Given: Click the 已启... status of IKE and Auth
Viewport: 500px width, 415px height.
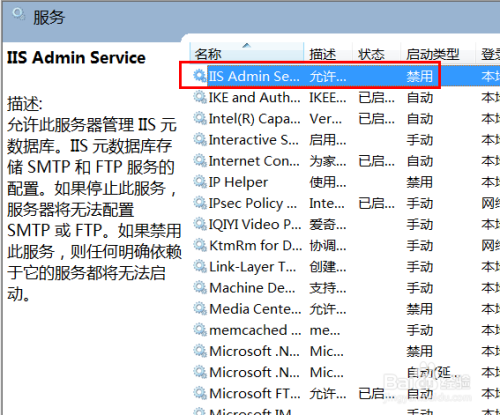Looking at the screenshot, I should pos(376,98).
